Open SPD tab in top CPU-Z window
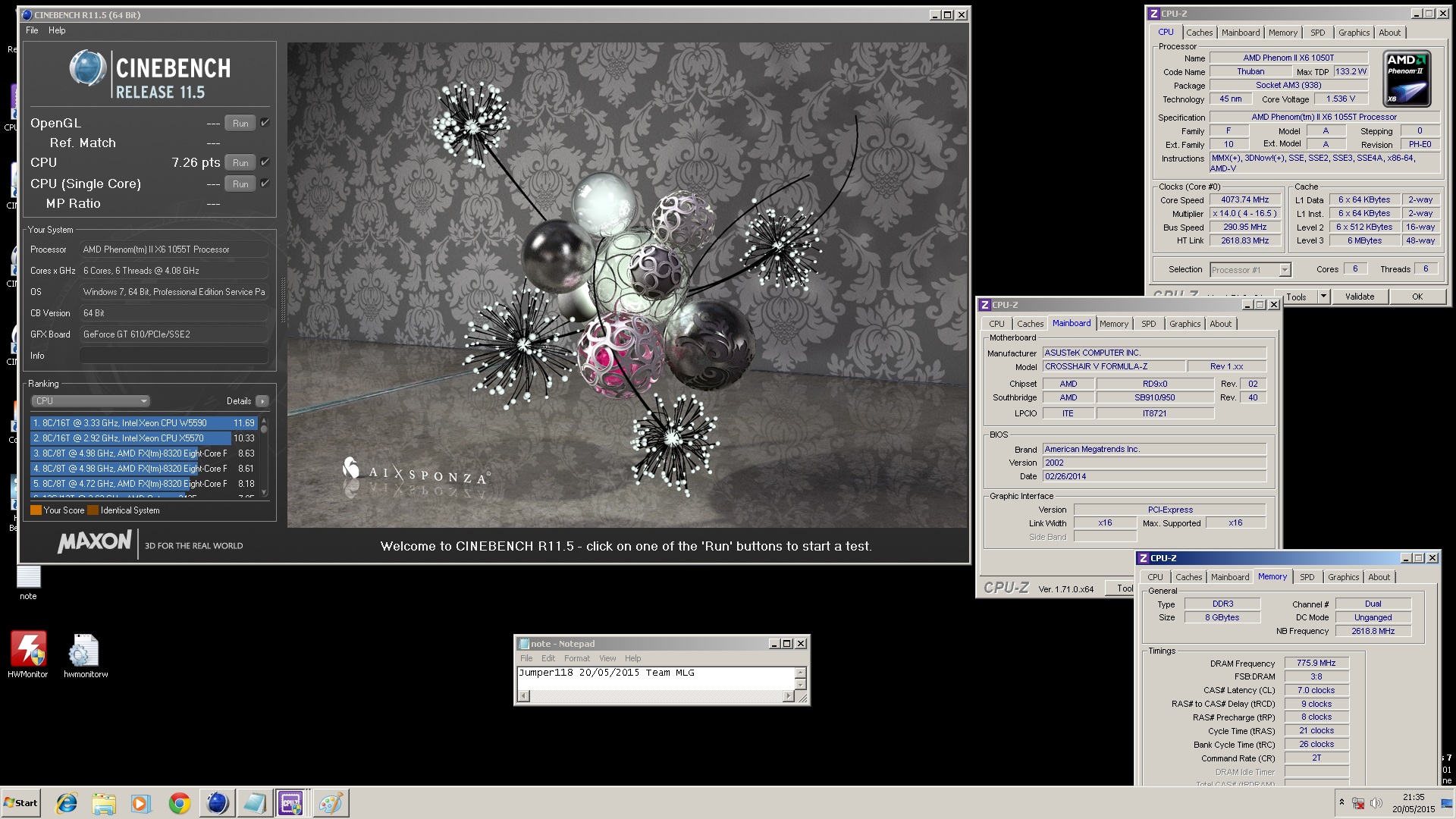 pyautogui.click(x=1318, y=33)
